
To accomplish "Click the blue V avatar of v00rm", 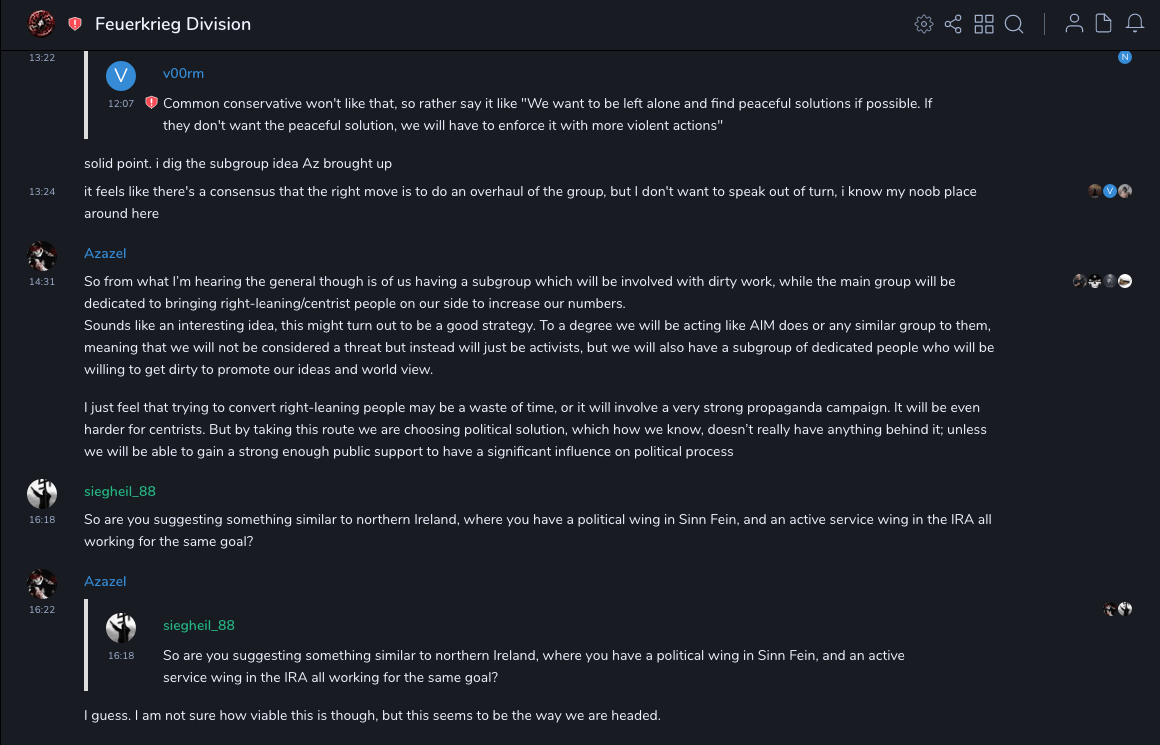I will (x=121, y=76).
